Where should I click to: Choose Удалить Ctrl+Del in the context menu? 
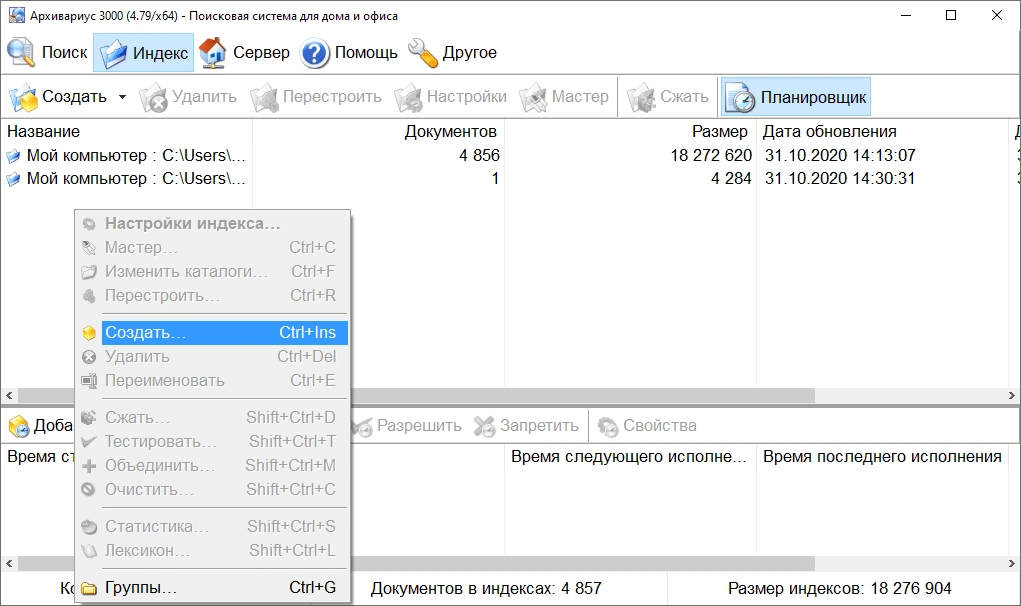point(212,357)
